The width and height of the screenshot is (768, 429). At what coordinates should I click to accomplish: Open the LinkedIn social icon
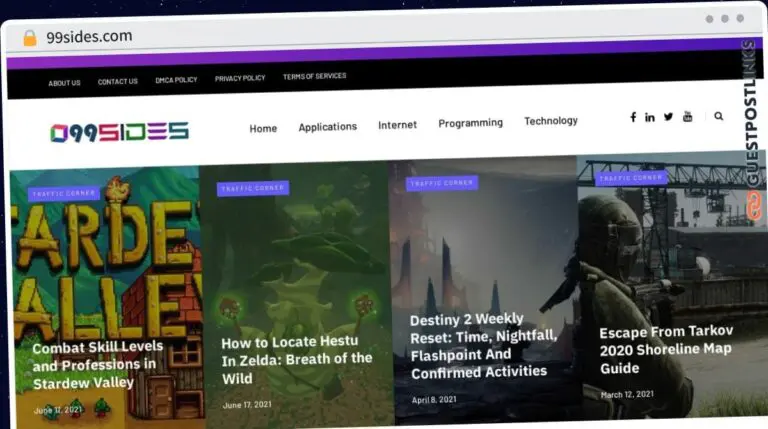[x=650, y=117]
